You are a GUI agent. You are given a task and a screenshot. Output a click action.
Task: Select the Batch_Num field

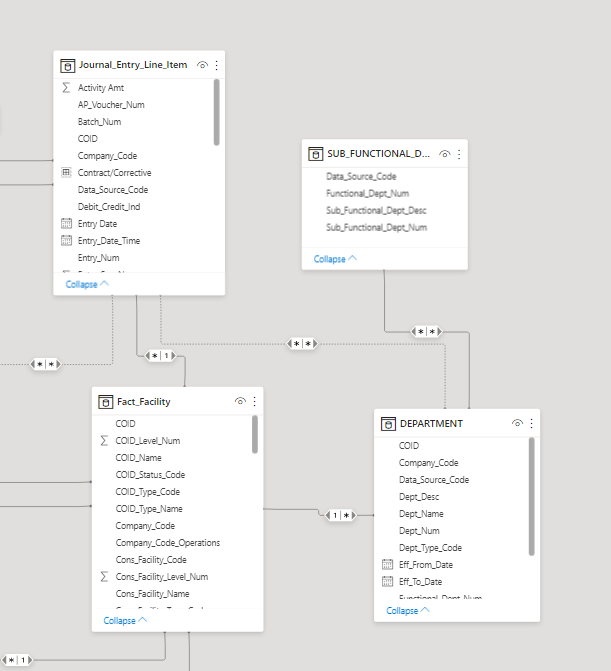coord(99,122)
